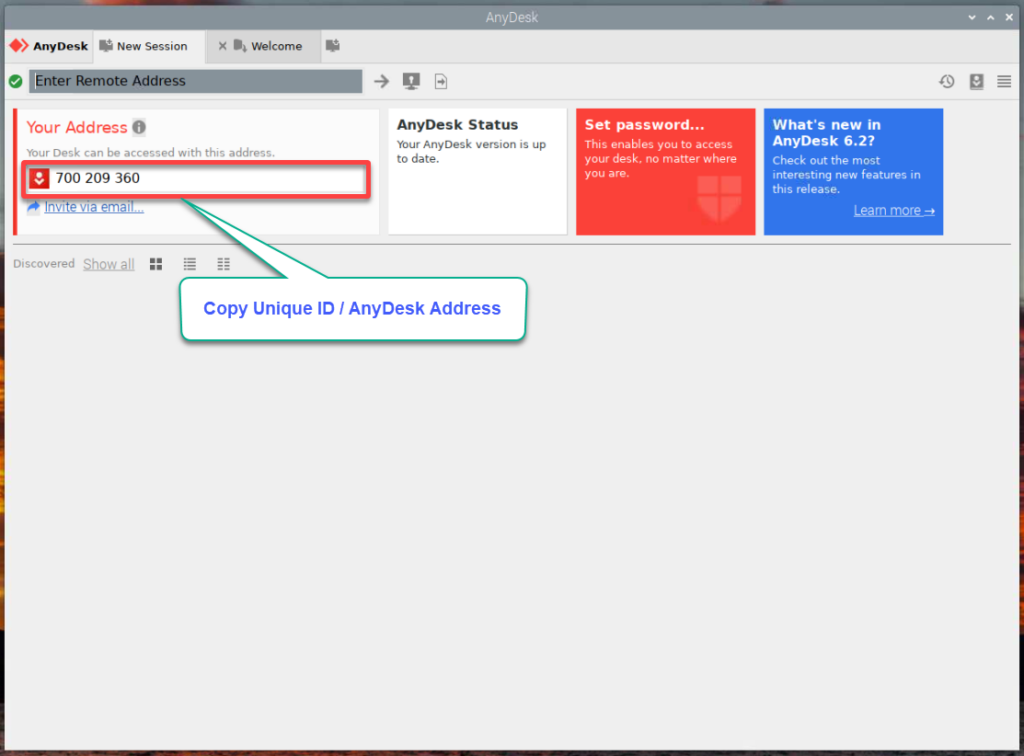1024x756 pixels.
Task: Open the Learn more link
Action: [894, 210]
